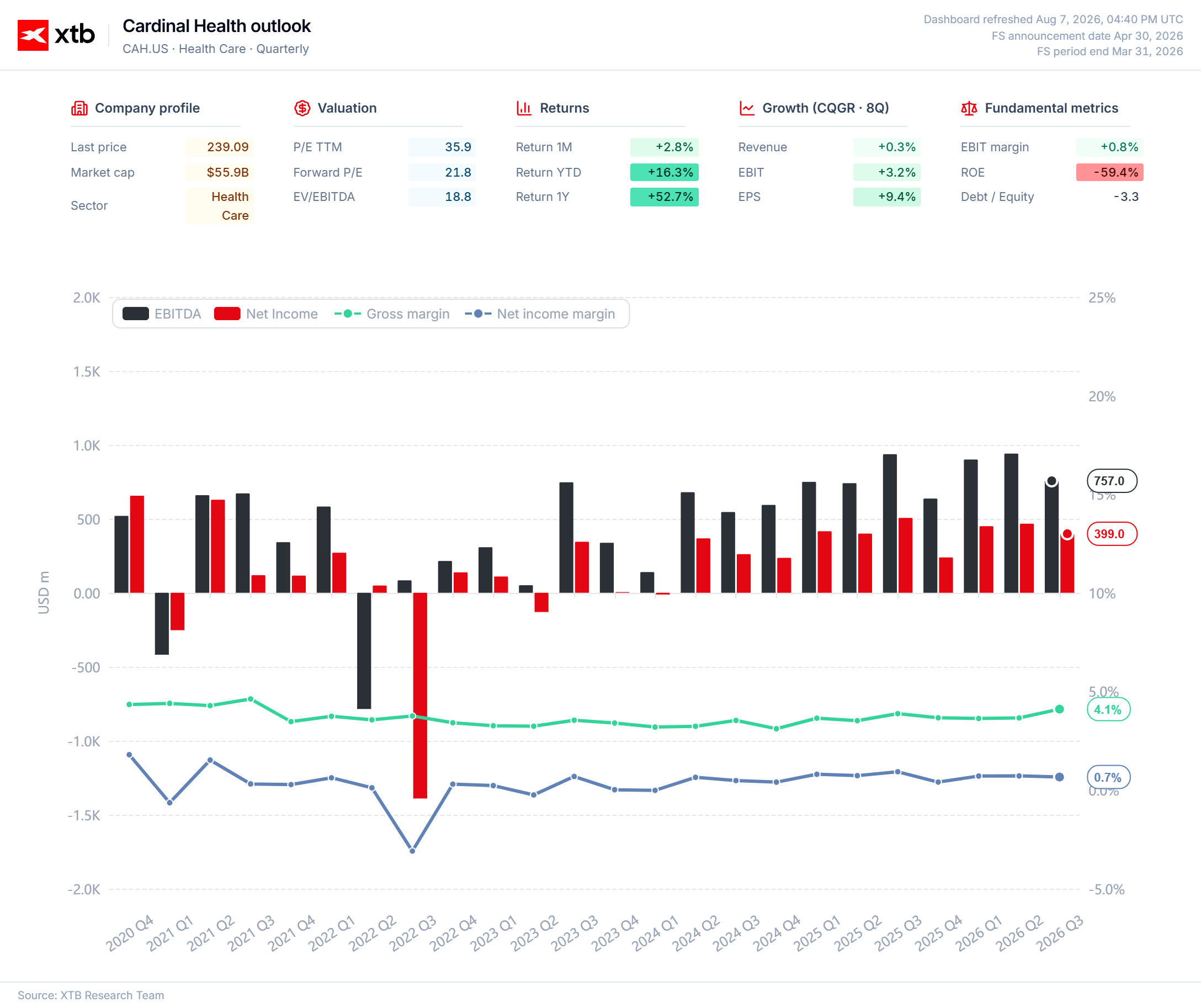Click the last Net income margin line point
Image resolution: width=1201 pixels, height=1008 pixels.
click(1059, 777)
